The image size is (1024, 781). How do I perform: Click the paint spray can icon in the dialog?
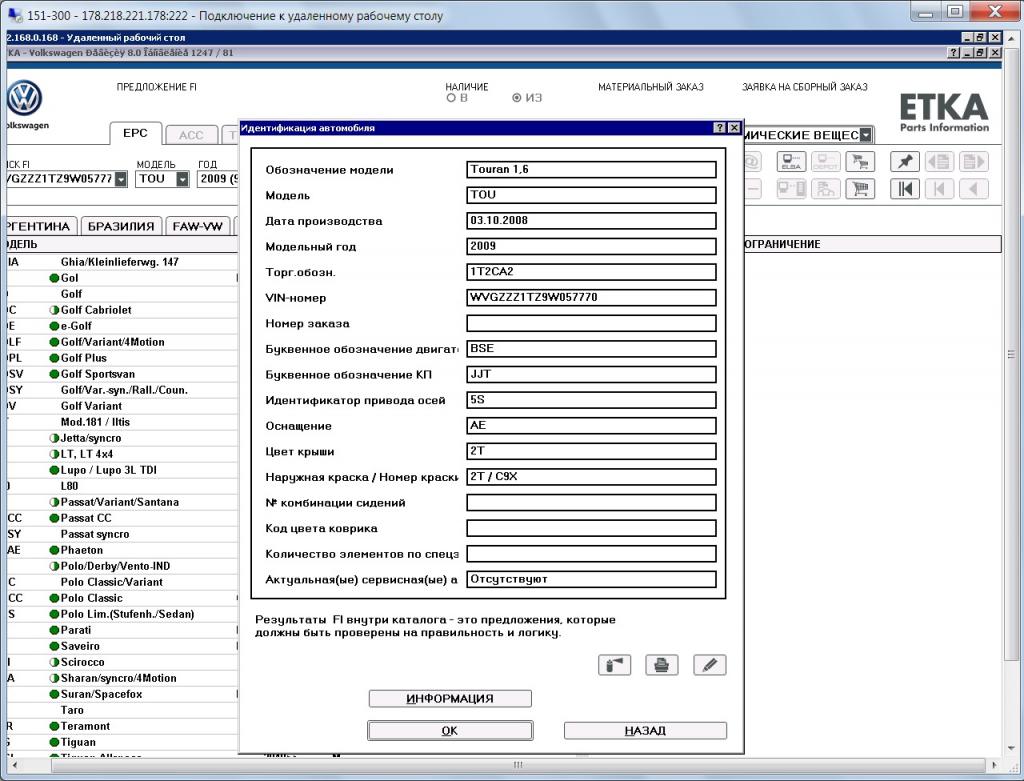point(615,665)
